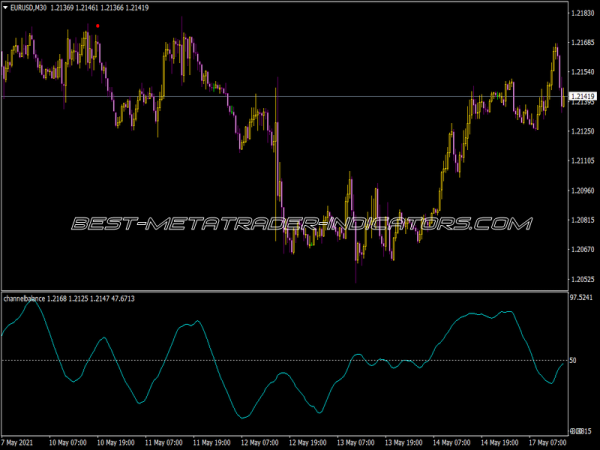600x450 pixels.
Task: Click the dotted 50 level line
Action: pyautogui.click(x=300, y=360)
